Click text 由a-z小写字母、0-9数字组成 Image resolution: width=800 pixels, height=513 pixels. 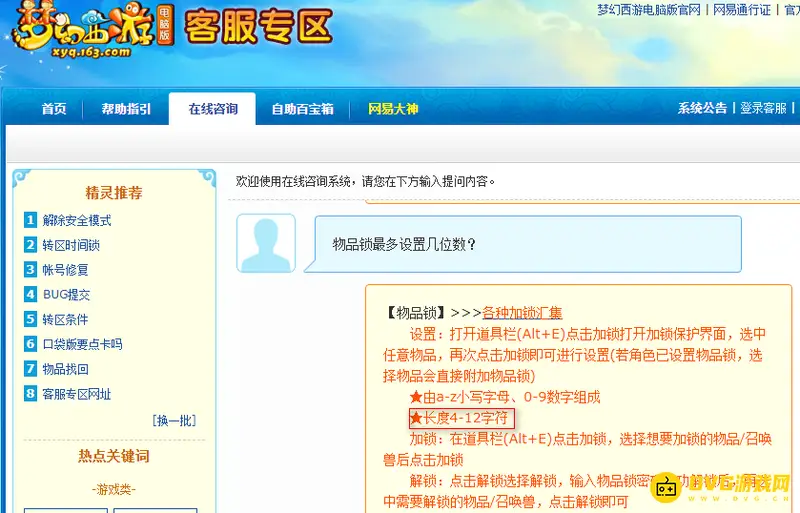click(512, 397)
